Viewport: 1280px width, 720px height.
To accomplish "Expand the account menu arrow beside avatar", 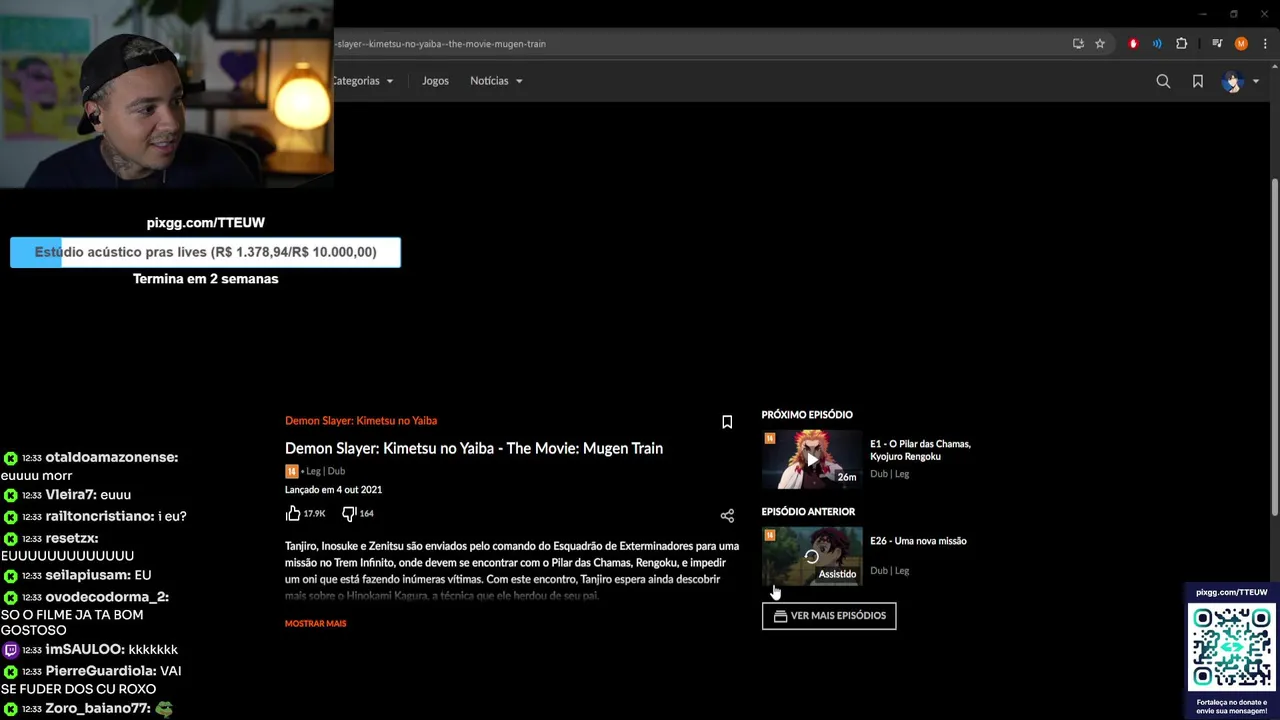I will click(1255, 82).
